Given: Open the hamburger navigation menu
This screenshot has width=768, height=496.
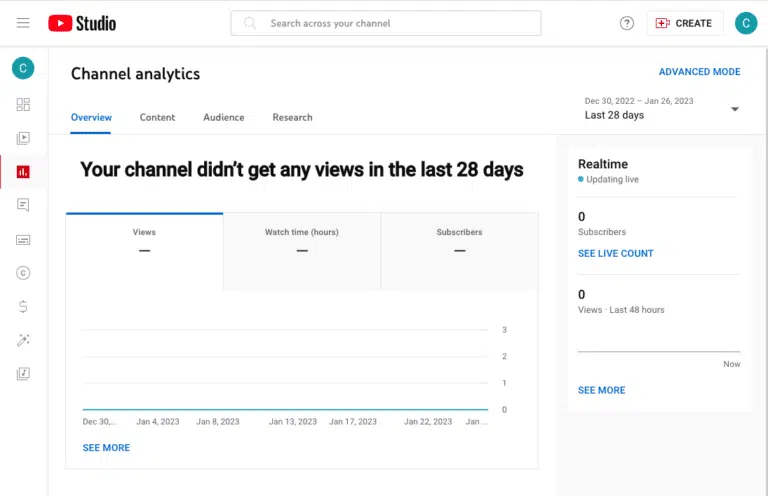Looking at the screenshot, I should pyautogui.click(x=23, y=23).
